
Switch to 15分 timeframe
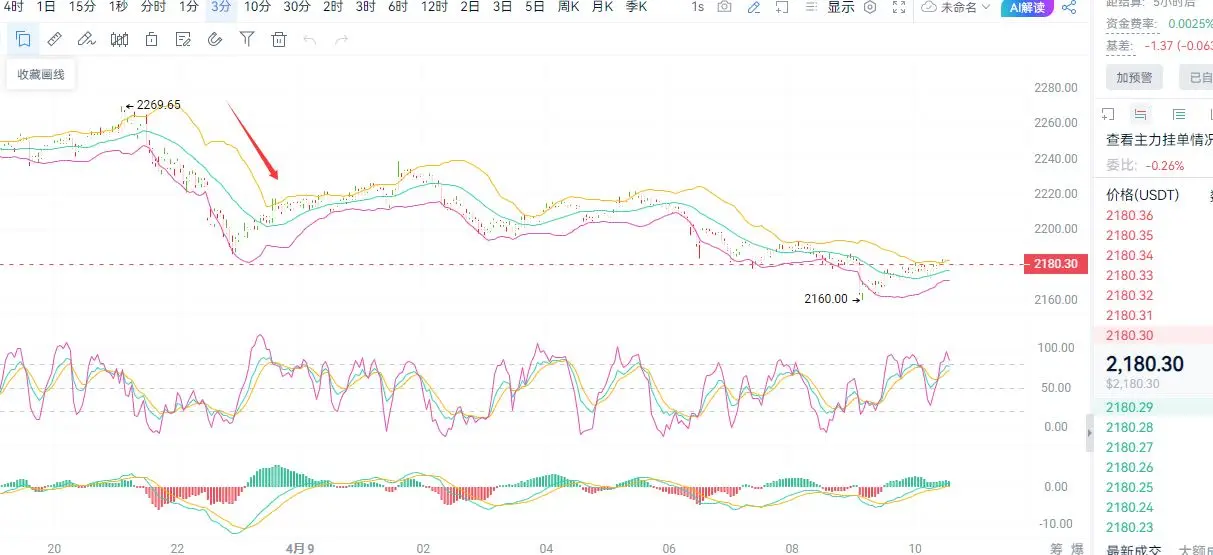(x=82, y=6)
